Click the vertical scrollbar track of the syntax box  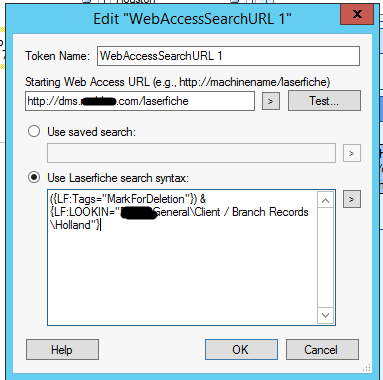tap(326, 258)
